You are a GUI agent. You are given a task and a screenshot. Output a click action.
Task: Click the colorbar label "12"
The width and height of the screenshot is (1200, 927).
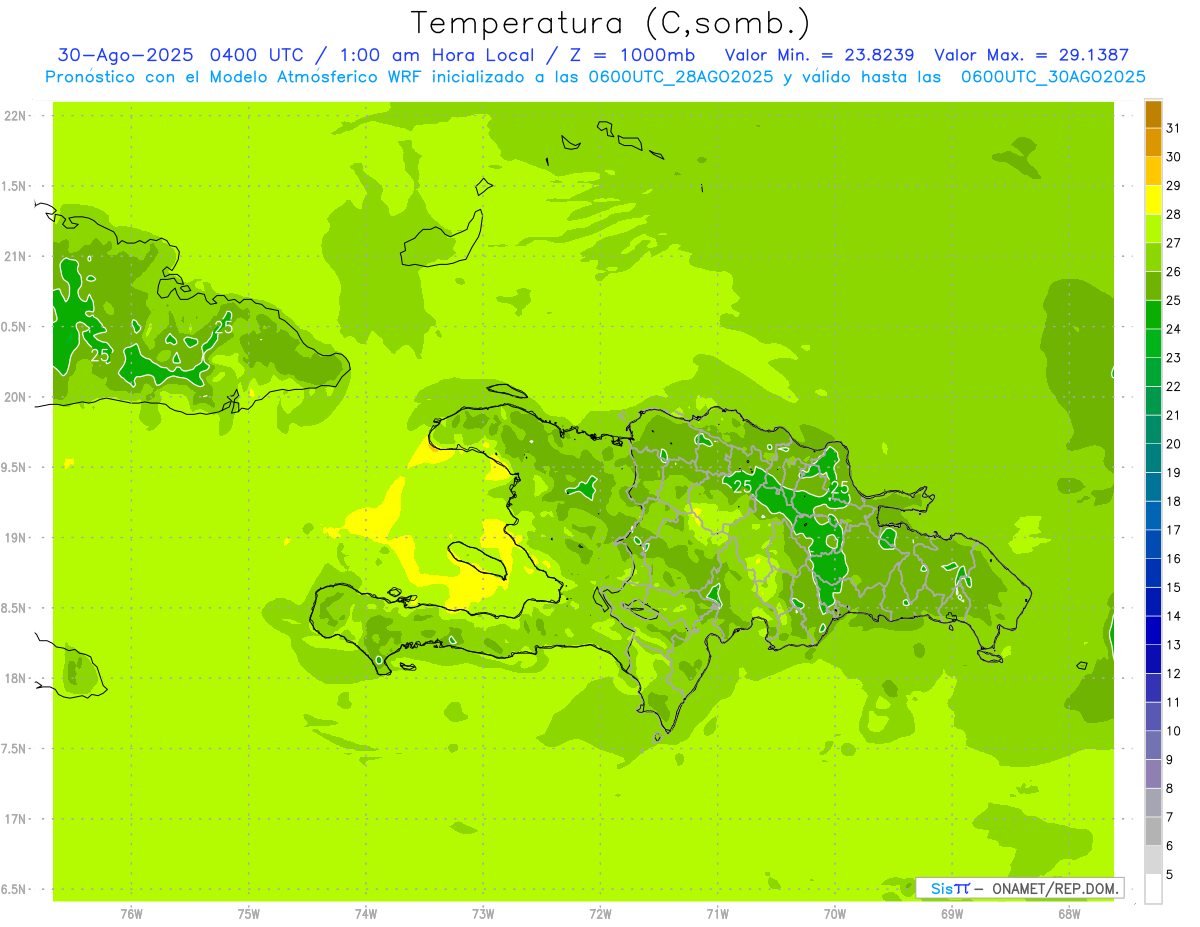(x=1174, y=673)
